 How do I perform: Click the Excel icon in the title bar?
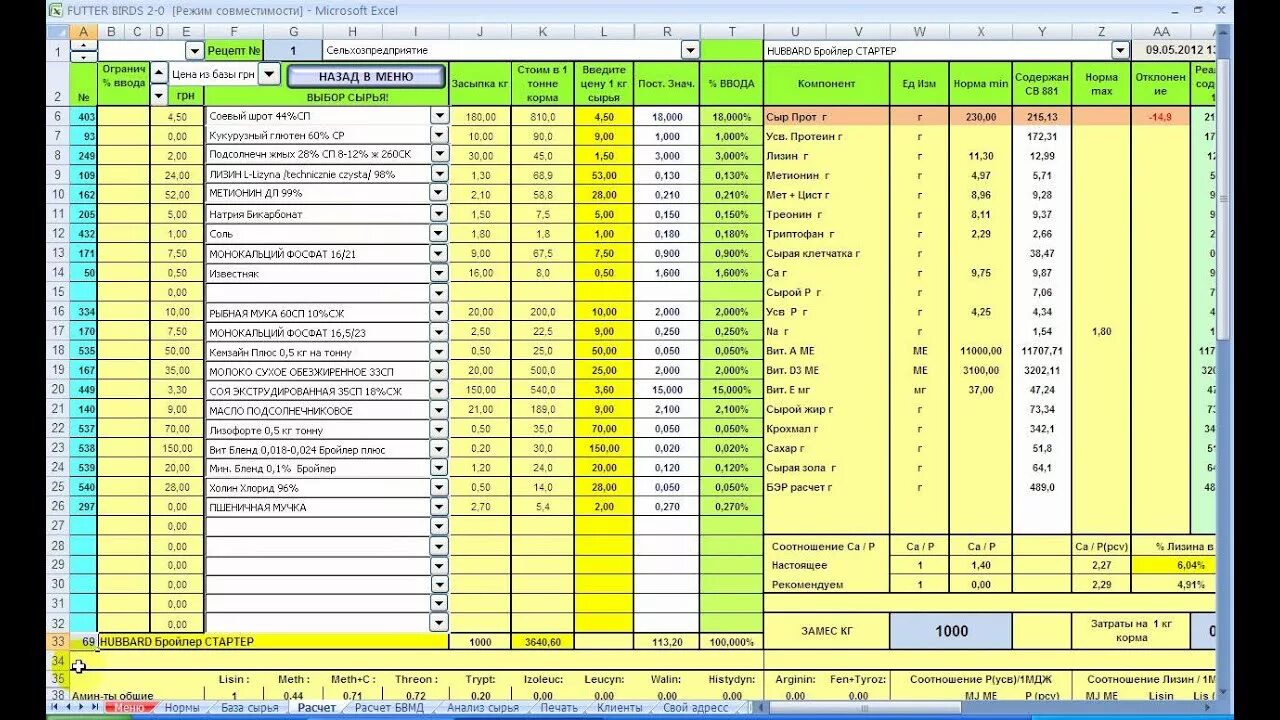pyautogui.click(x=56, y=10)
